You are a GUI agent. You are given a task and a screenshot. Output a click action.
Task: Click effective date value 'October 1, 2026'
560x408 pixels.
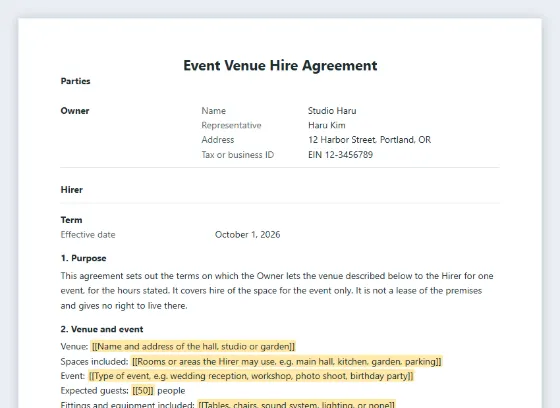248,235
